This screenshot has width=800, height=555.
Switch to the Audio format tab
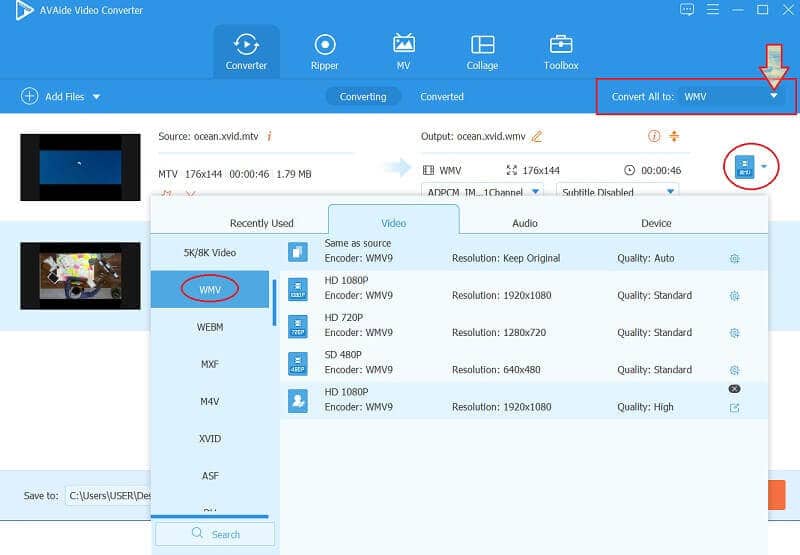point(524,223)
